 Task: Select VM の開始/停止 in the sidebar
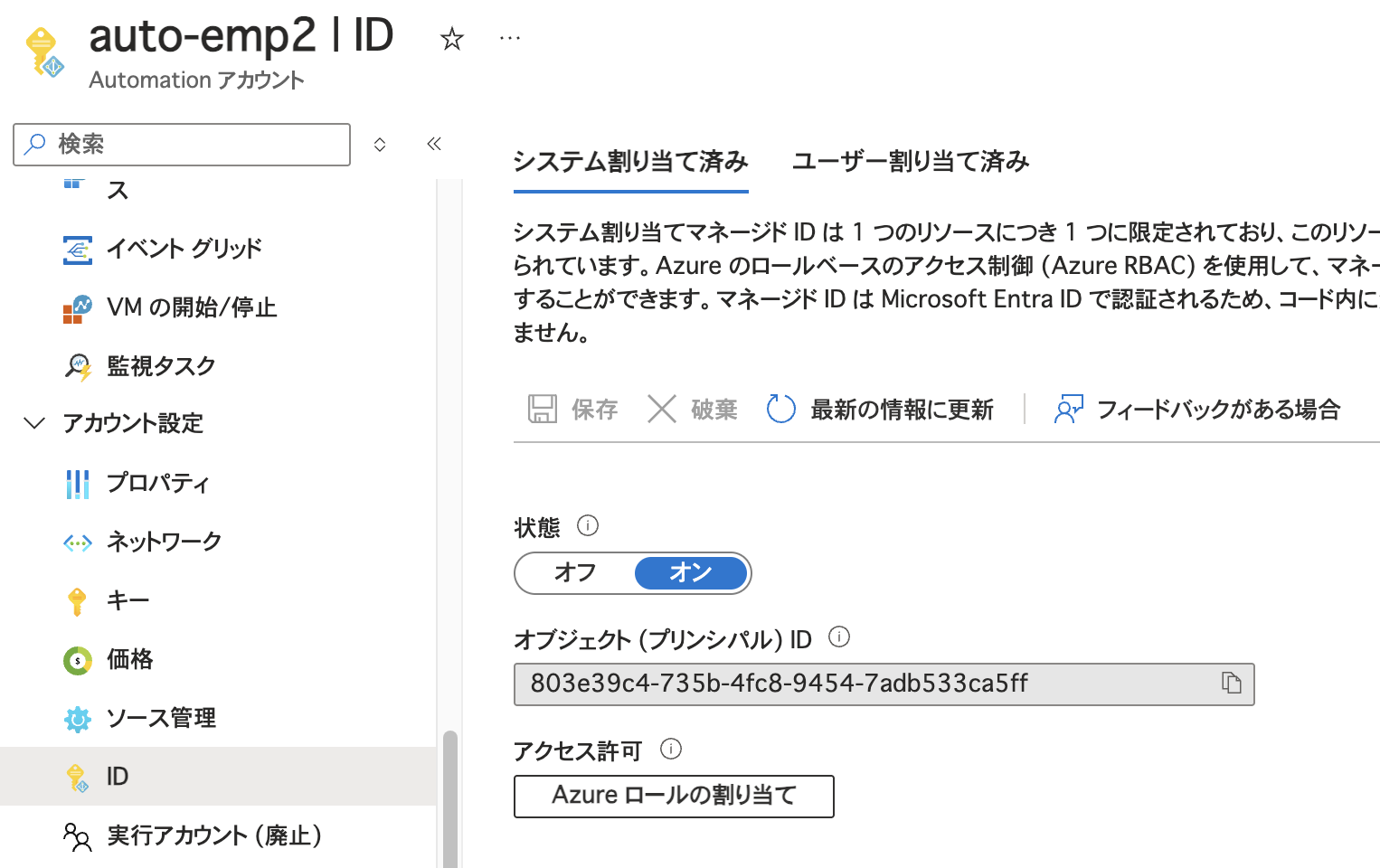[193, 307]
